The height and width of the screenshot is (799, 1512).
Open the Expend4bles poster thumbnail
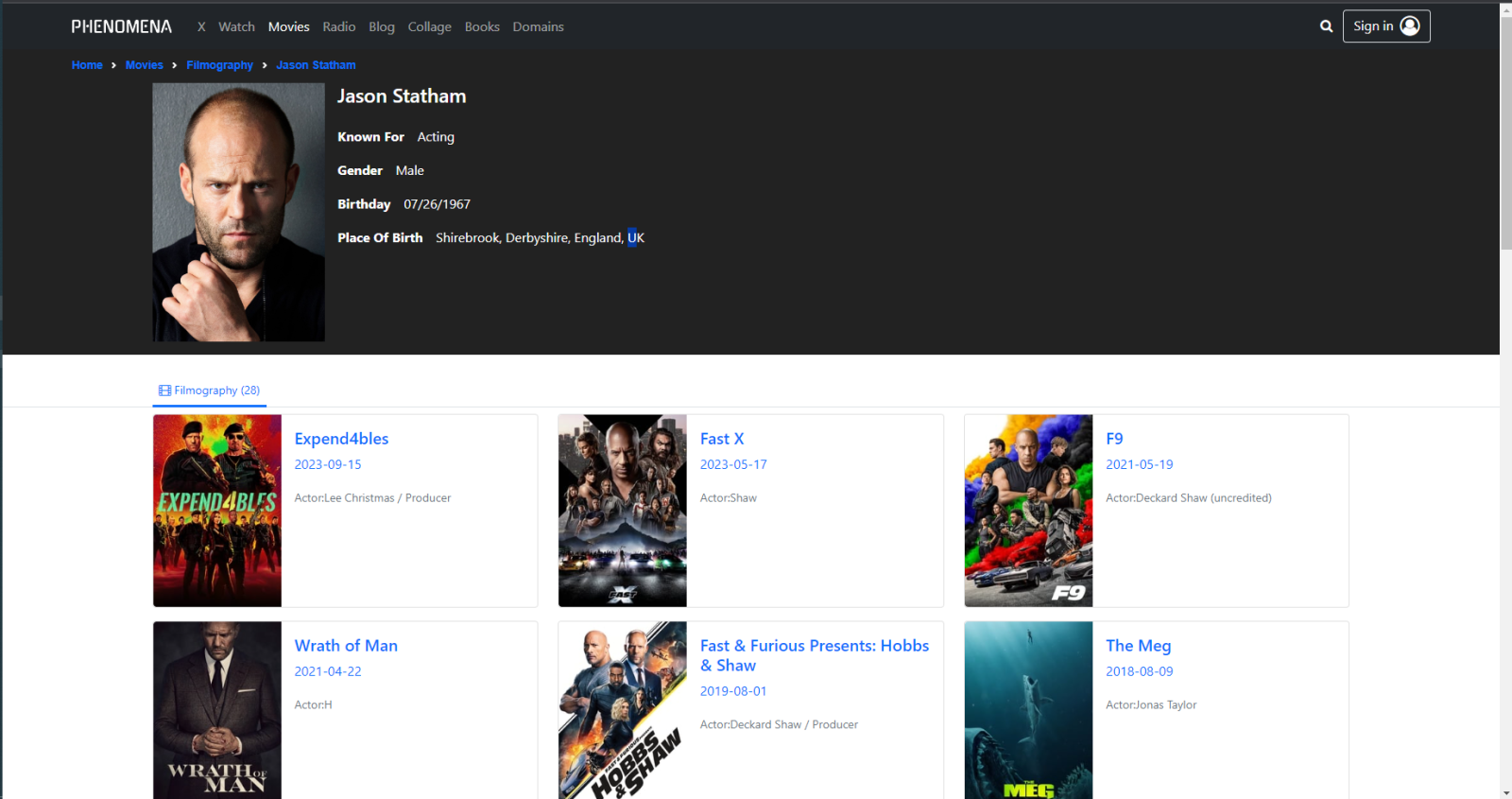click(217, 511)
